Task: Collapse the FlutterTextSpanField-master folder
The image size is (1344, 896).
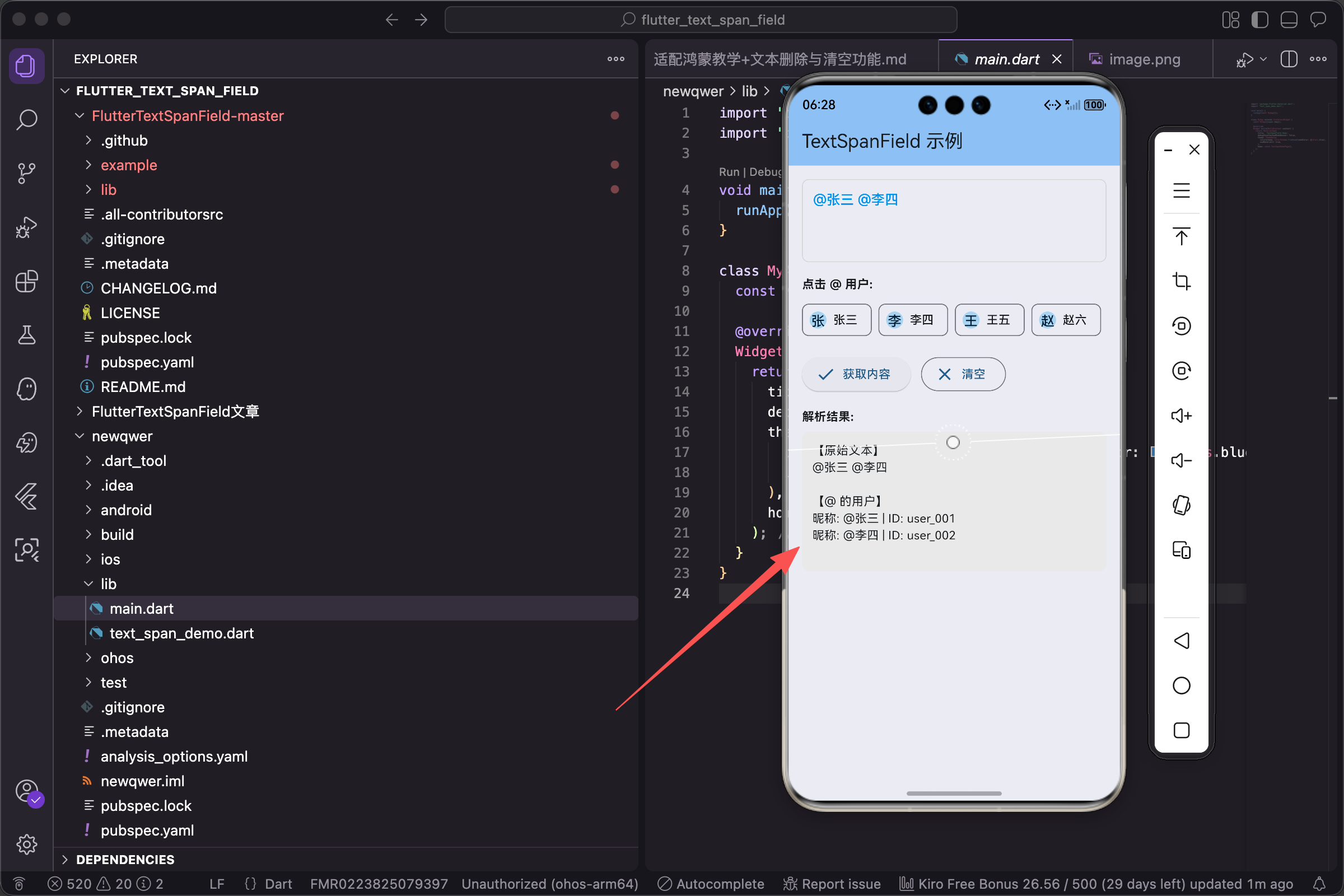Action: [188, 116]
